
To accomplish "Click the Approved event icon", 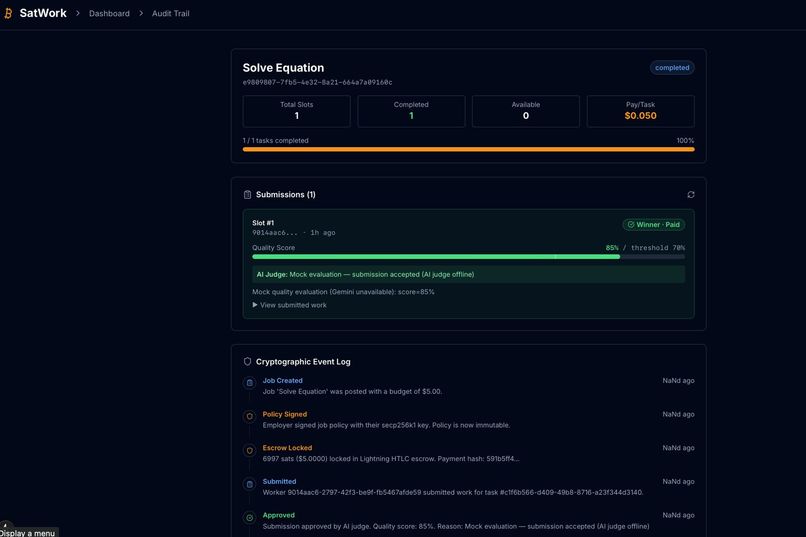I will 249,517.
